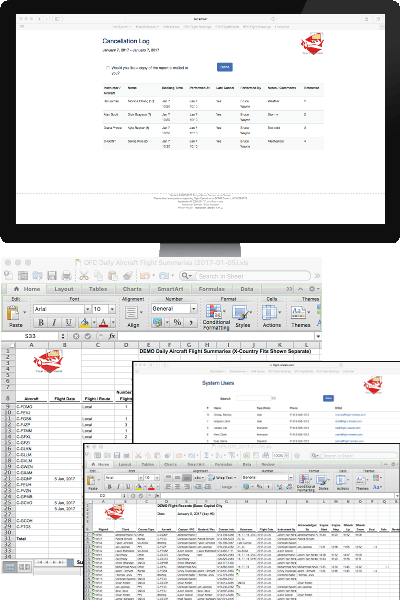Screen dimensions: 400x600
Task: Click the Cut scissors icon in Flight Summaries toolbar
Action: click(84, 276)
